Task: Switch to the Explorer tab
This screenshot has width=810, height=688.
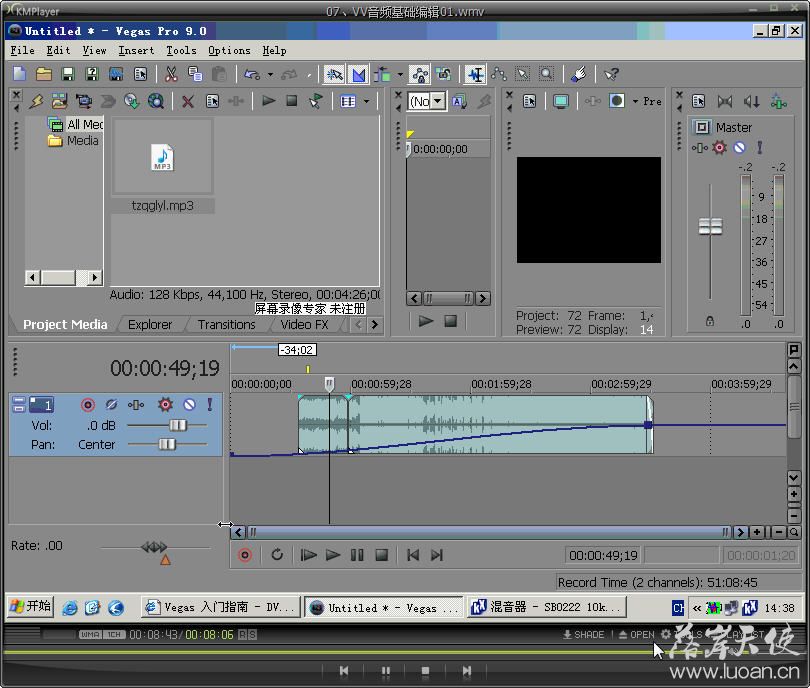Action: [x=150, y=324]
